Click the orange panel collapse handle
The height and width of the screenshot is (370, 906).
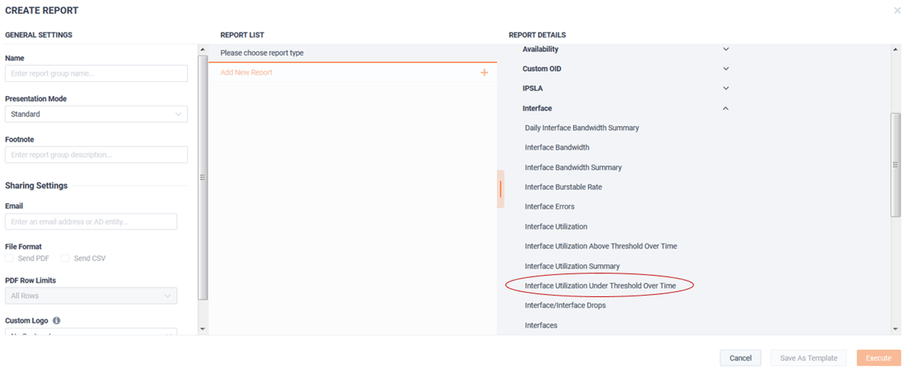(500, 189)
